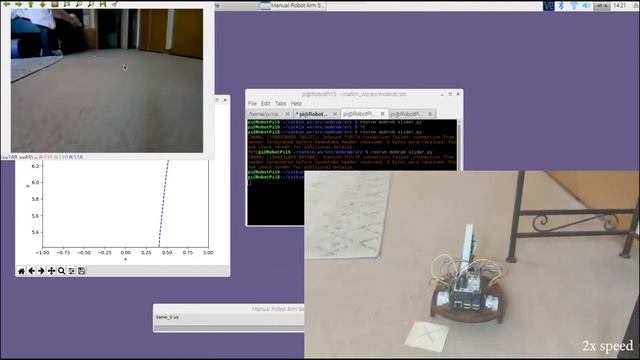Minimize the terminal window
640x360 pixels.
442,94
